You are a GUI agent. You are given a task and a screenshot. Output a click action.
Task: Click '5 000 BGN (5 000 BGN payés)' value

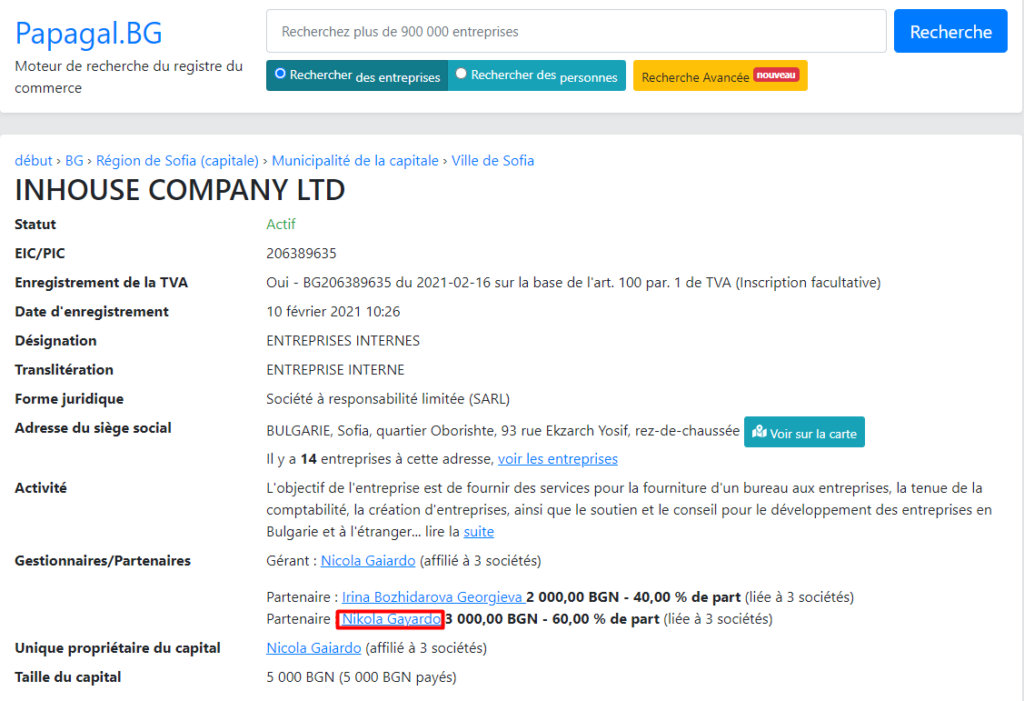pos(361,677)
